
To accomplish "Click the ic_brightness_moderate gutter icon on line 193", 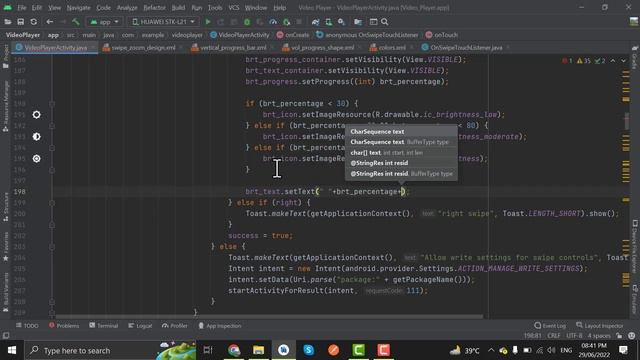I will tap(36, 137).
